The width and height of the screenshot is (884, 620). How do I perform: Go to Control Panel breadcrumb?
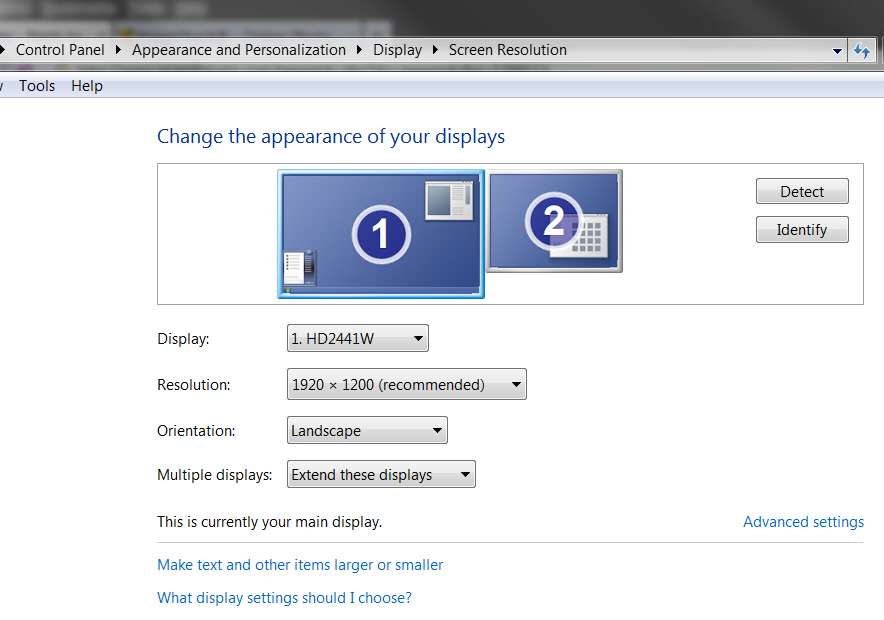60,50
